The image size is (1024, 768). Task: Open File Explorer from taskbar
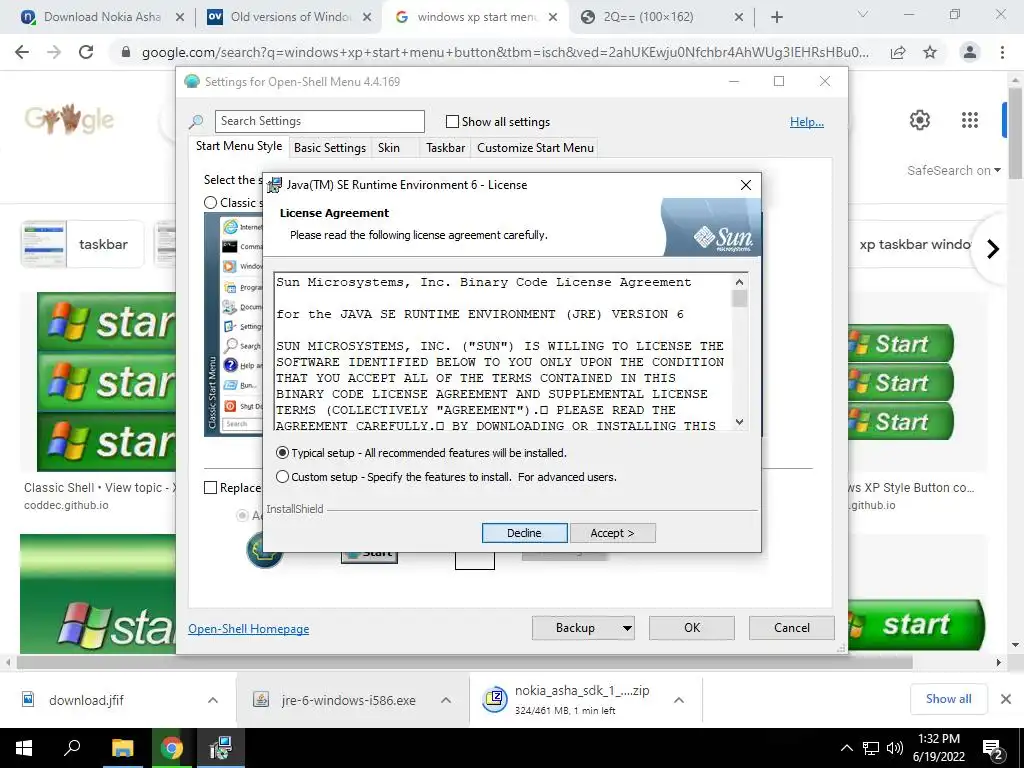[x=122, y=748]
